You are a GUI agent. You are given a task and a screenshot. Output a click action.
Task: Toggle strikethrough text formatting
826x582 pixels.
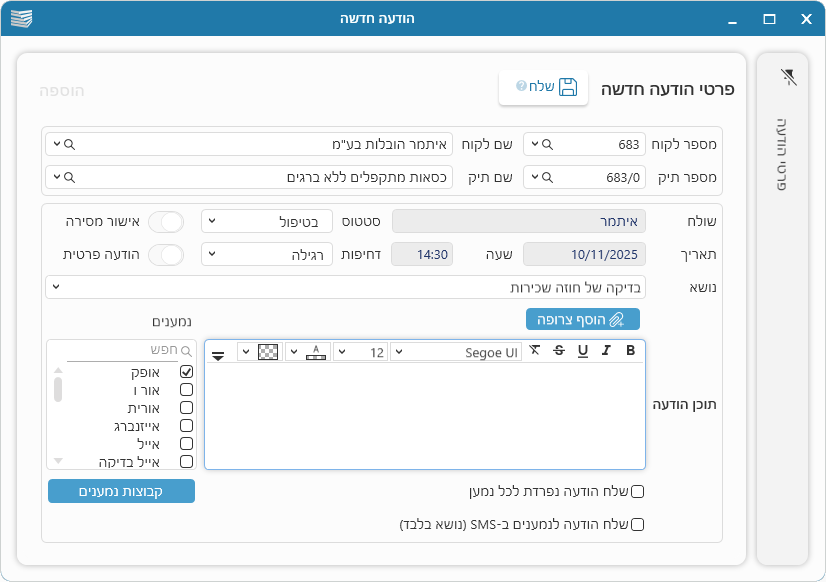pyautogui.click(x=558, y=351)
